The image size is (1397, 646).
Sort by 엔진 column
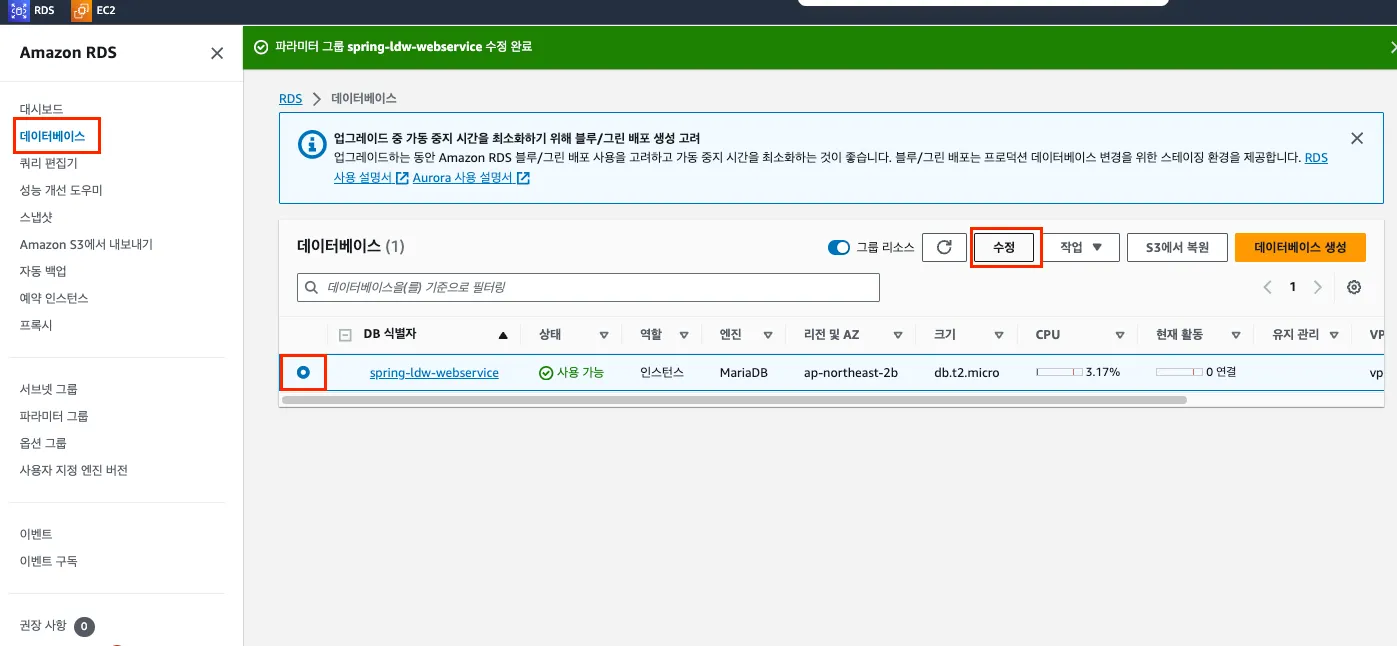point(767,335)
